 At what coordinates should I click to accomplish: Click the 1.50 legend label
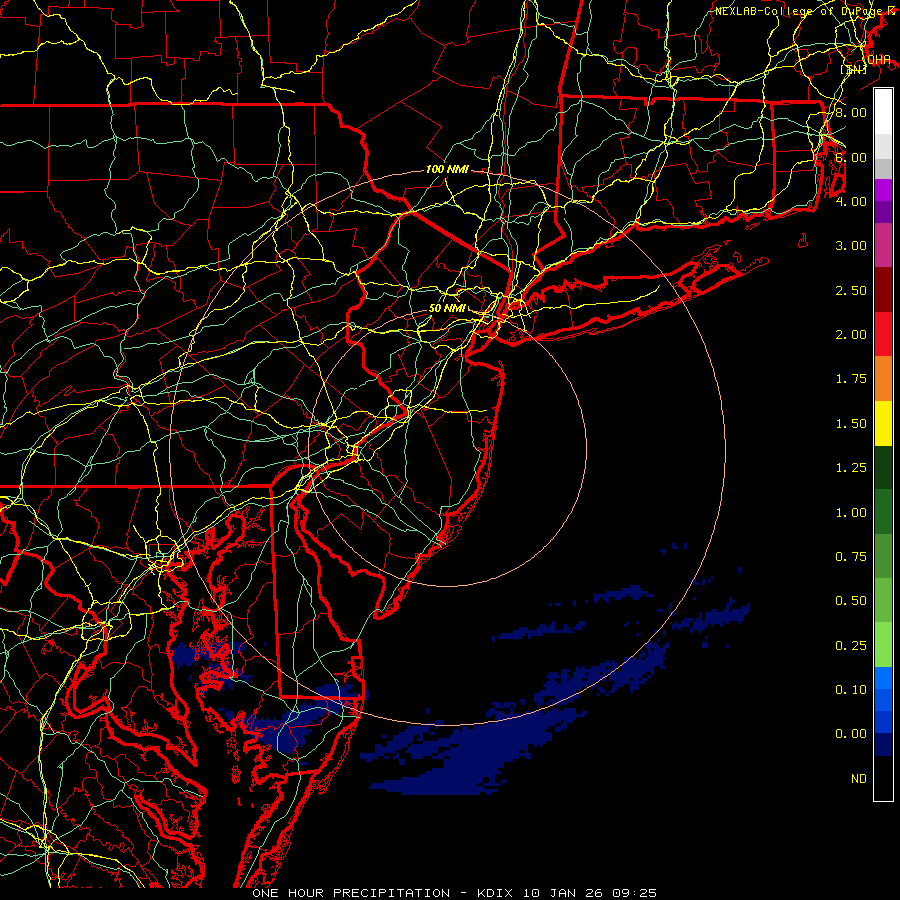(x=851, y=424)
